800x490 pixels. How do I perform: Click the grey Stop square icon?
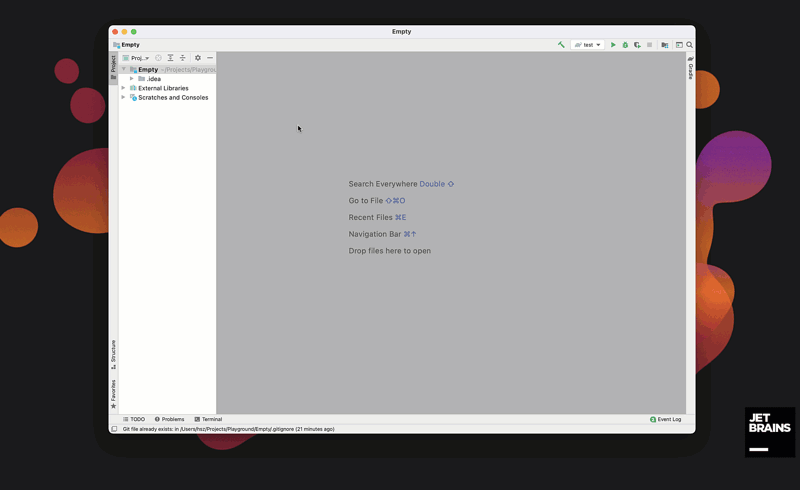[x=649, y=45]
